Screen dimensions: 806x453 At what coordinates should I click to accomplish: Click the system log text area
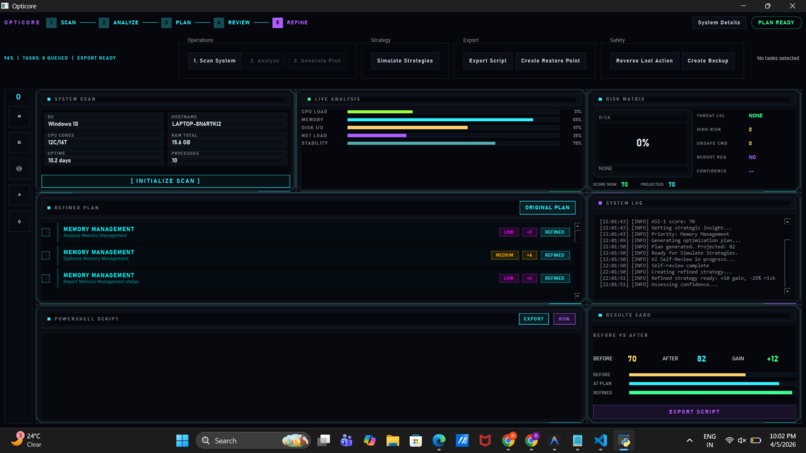[x=689, y=253]
